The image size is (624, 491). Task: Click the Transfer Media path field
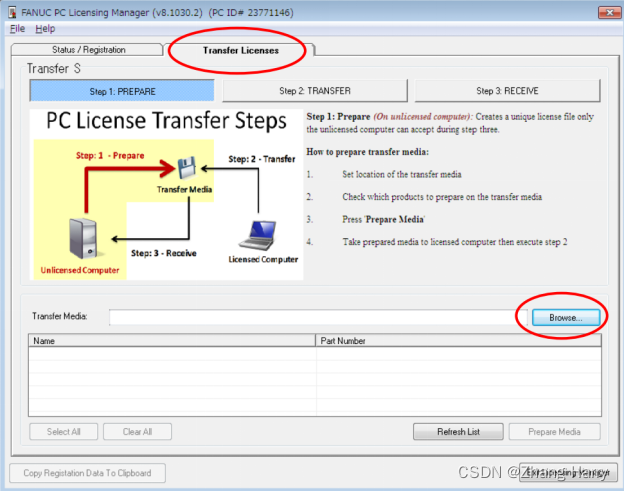(318, 317)
